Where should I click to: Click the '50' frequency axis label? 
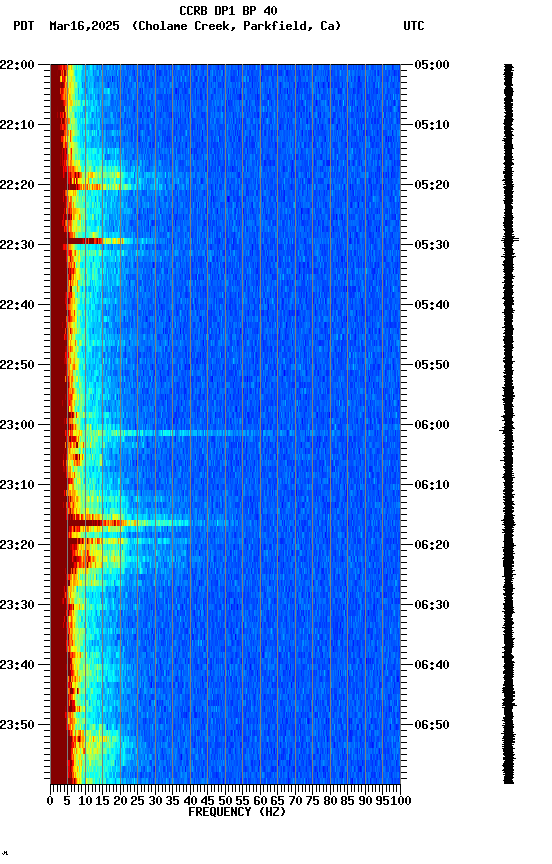tap(225, 801)
